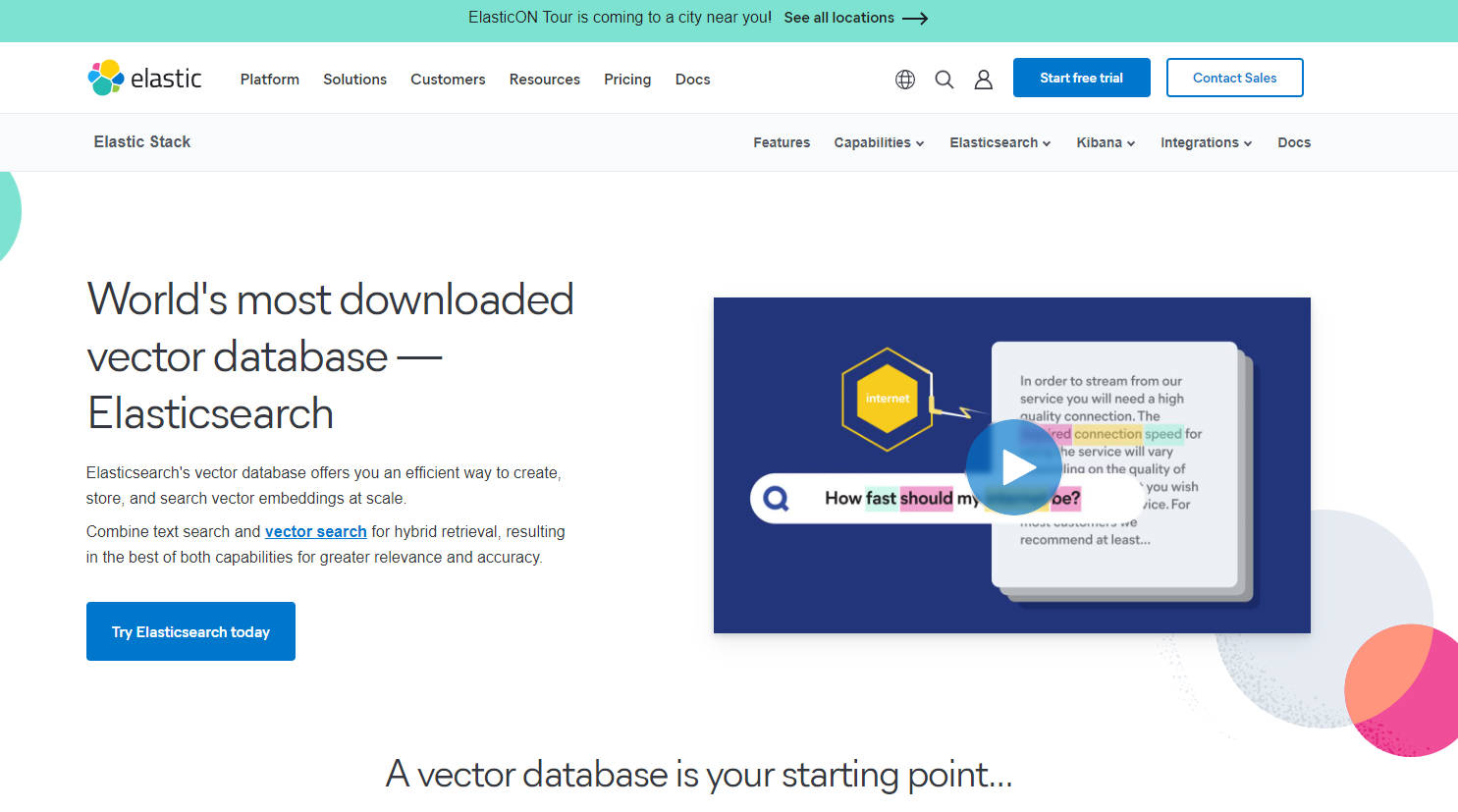Open the language selector globe icon
The height and width of the screenshot is (812, 1458).
point(904,79)
